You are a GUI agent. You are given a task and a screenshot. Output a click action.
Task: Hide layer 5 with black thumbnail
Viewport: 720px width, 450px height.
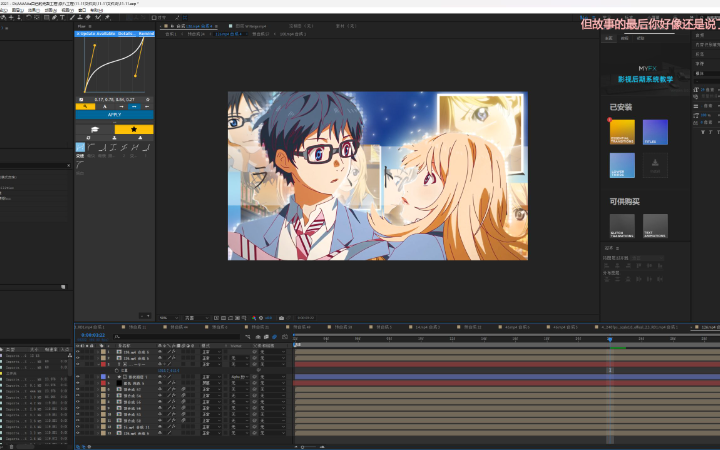point(78,382)
